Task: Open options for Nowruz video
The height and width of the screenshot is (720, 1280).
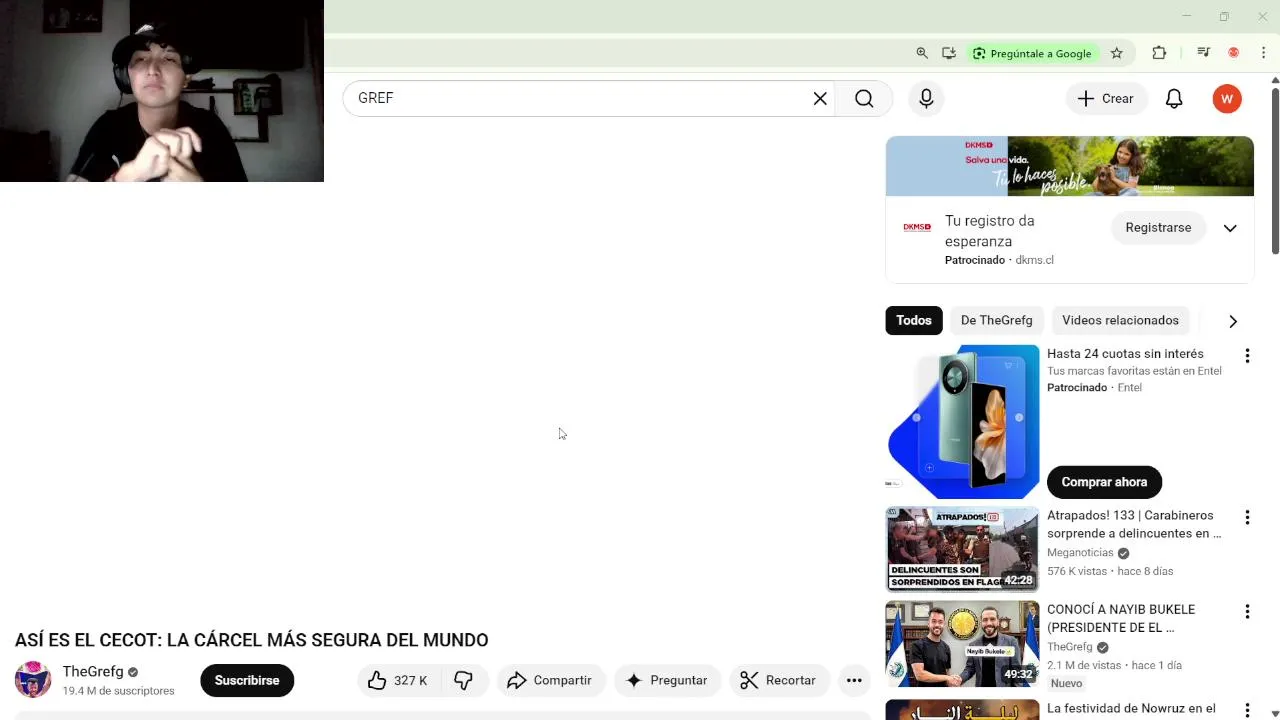Action: pos(1247,710)
